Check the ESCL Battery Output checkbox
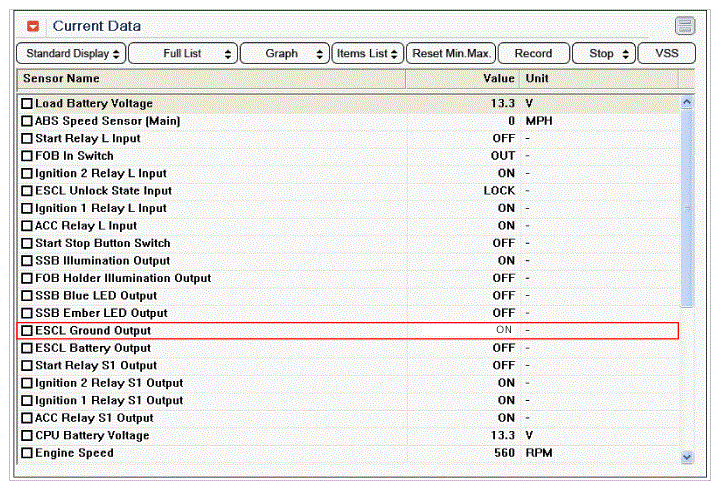This screenshot has width=720, height=490. click(x=27, y=348)
